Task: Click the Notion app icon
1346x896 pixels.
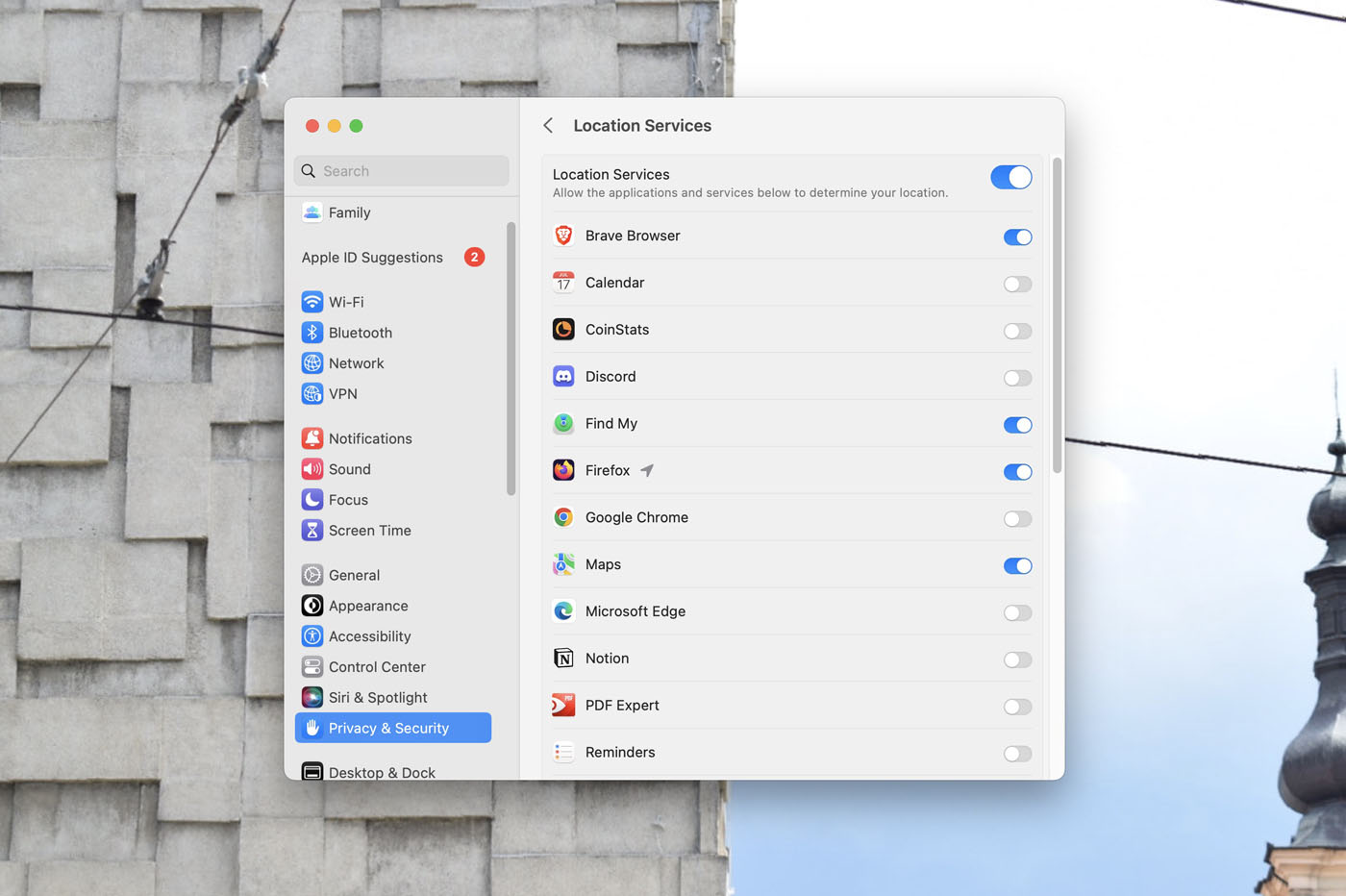Action: [563, 659]
